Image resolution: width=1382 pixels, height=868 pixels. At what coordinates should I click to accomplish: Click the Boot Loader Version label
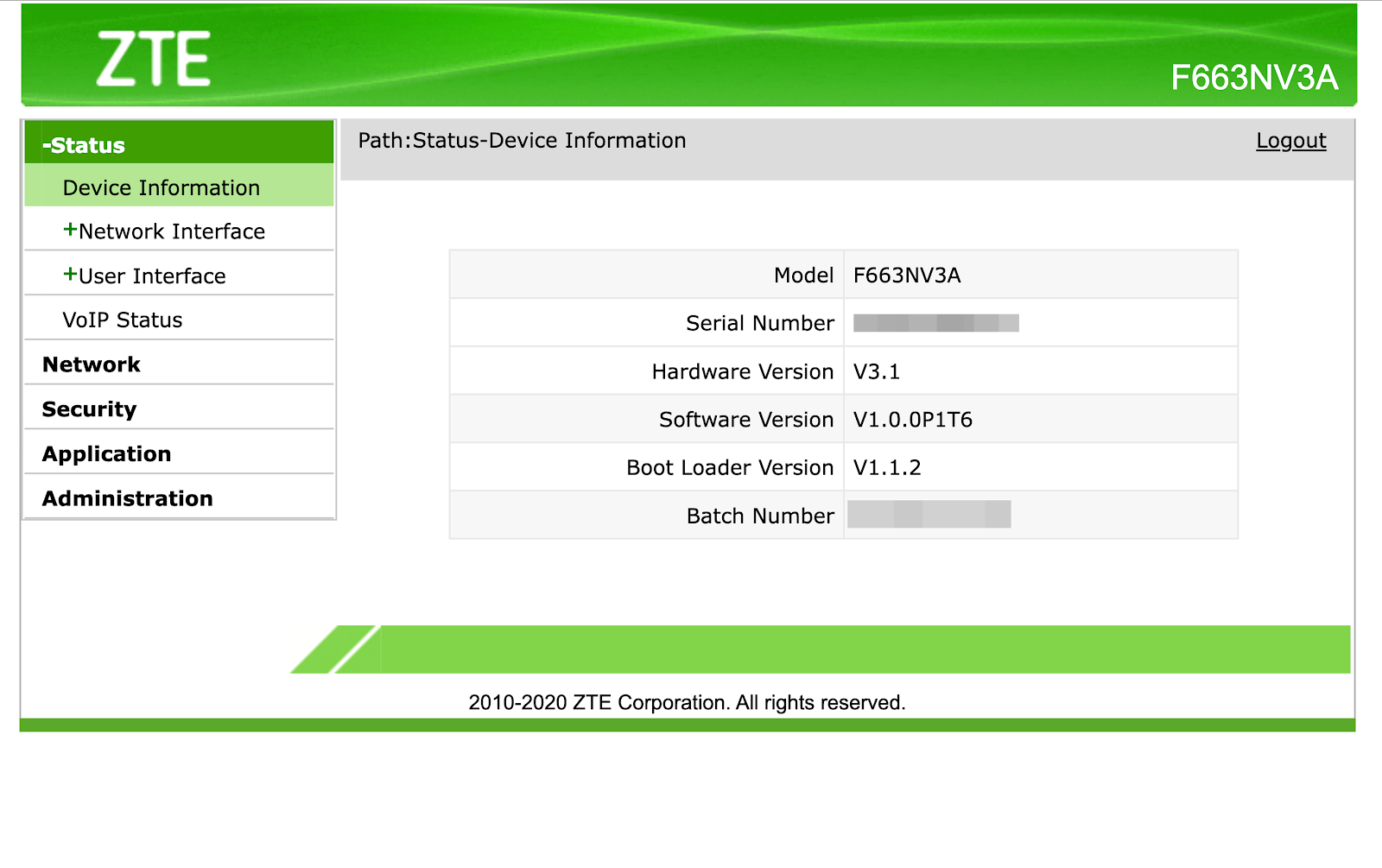point(730,468)
